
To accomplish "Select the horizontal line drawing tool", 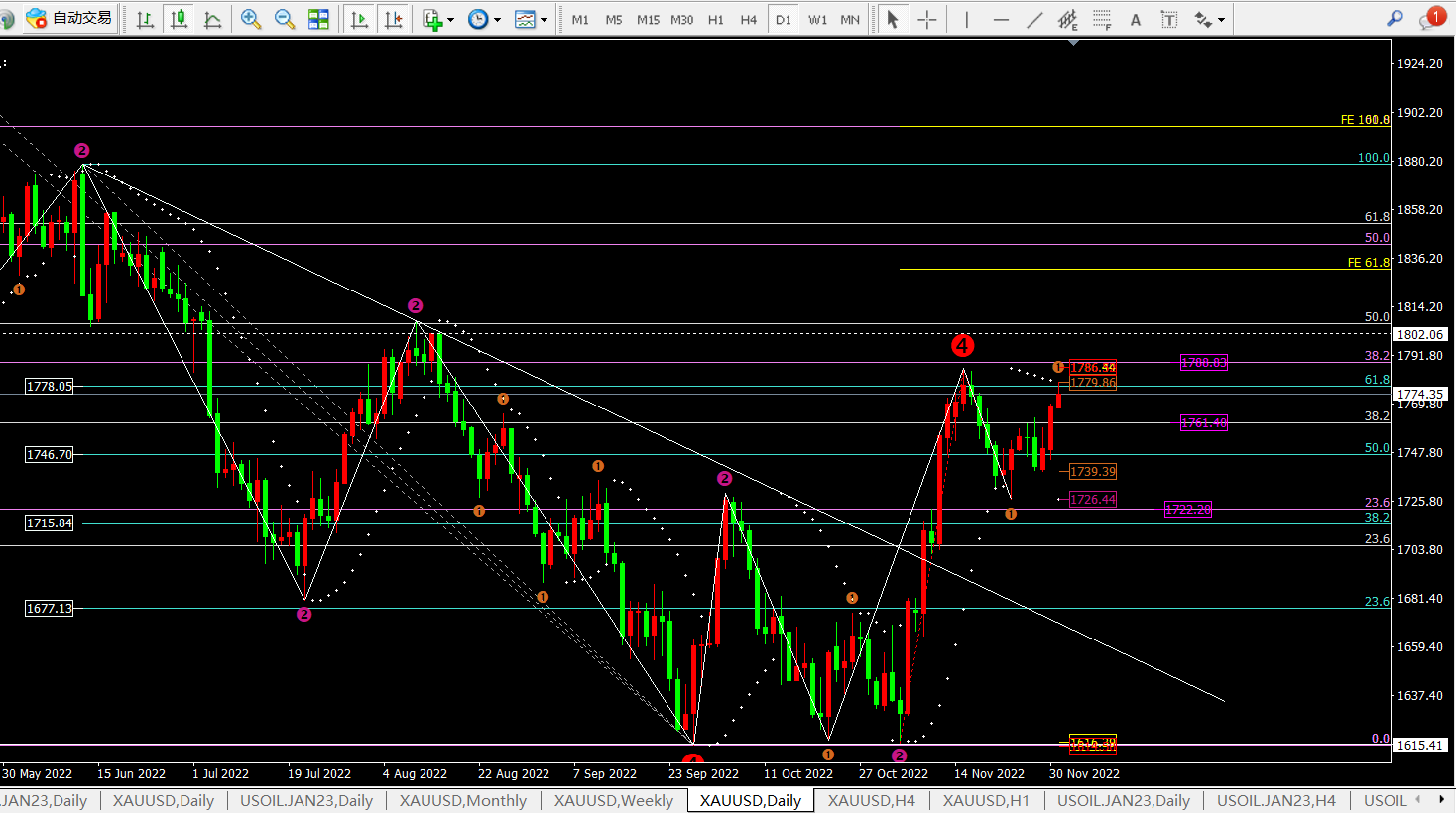I will 1000,19.
